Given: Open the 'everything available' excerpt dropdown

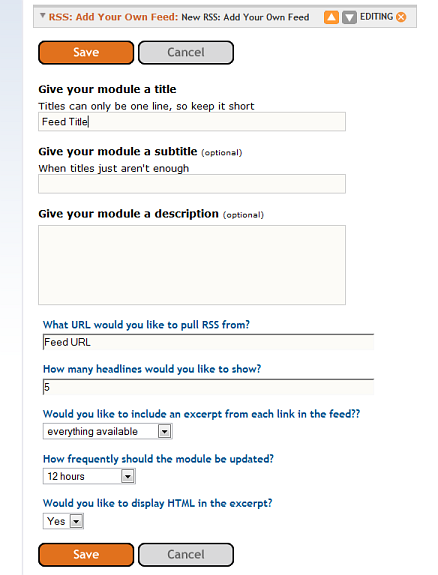Looking at the screenshot, I should pos(107,431).
